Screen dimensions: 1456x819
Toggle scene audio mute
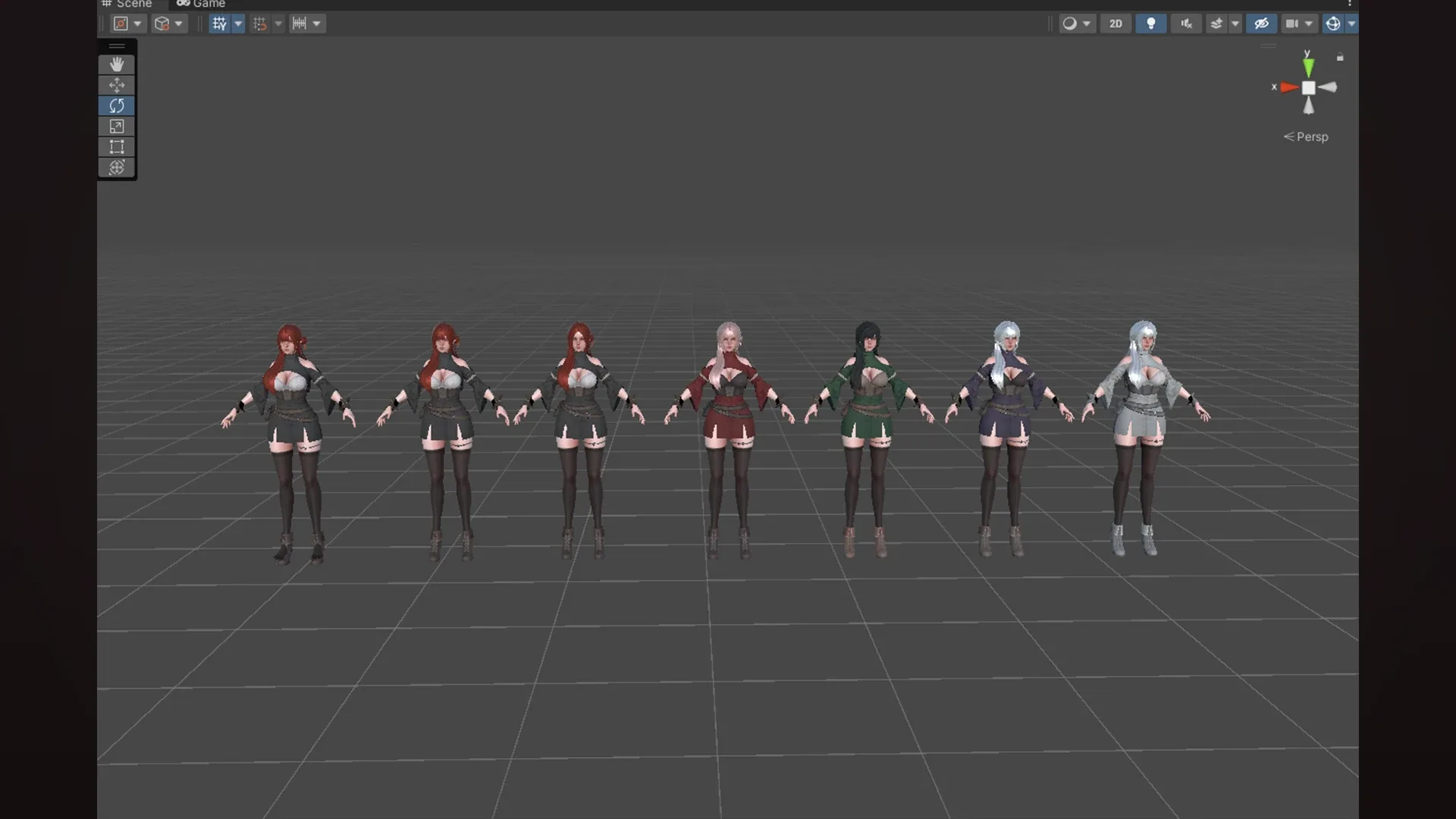(1186, 24)
